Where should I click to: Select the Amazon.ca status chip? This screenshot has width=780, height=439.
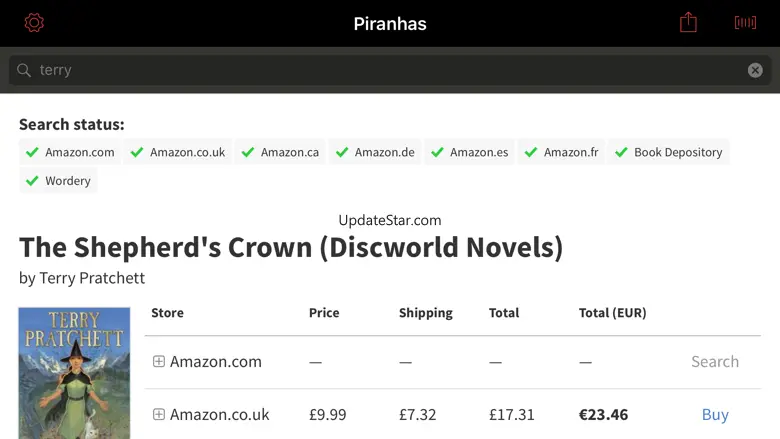pos(280,153)
